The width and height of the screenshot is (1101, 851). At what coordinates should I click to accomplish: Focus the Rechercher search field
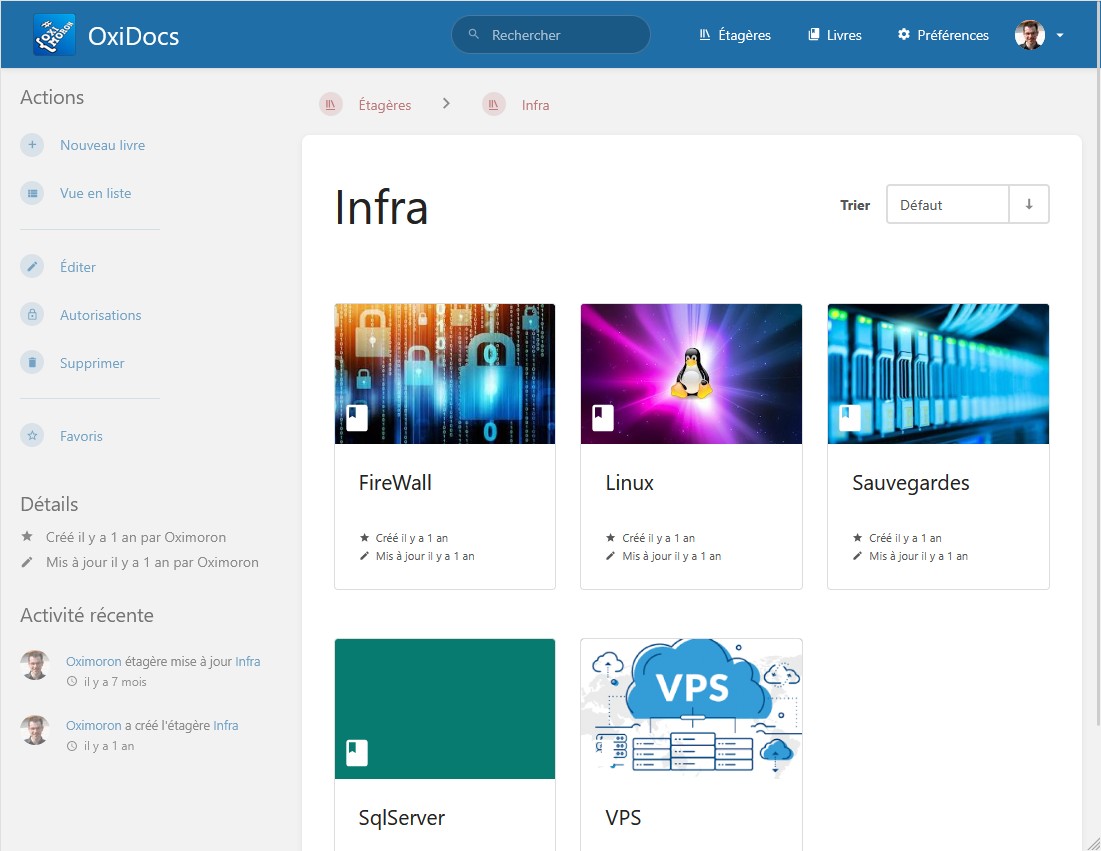(550, 34)
